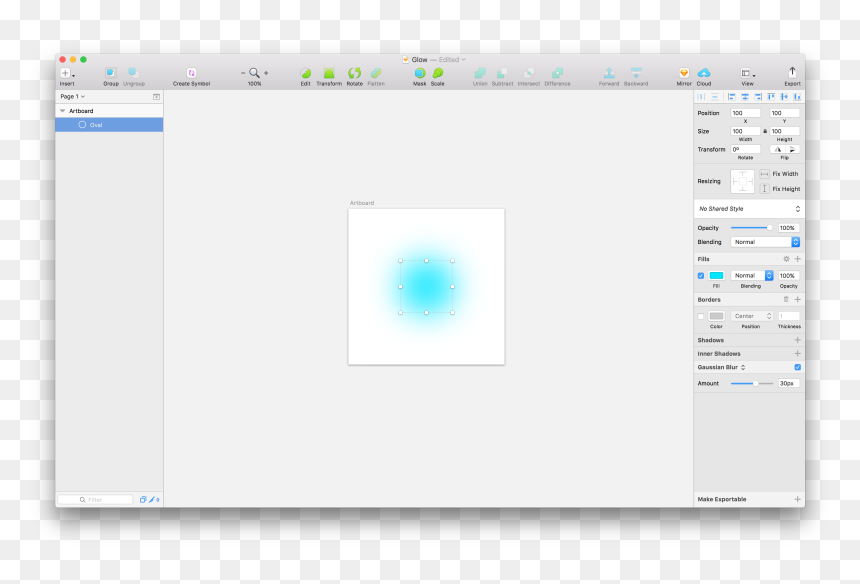The height and width of the screenshot is (584, 860).
Task: Open the border Position dropdown
Action: pos(752,316)
